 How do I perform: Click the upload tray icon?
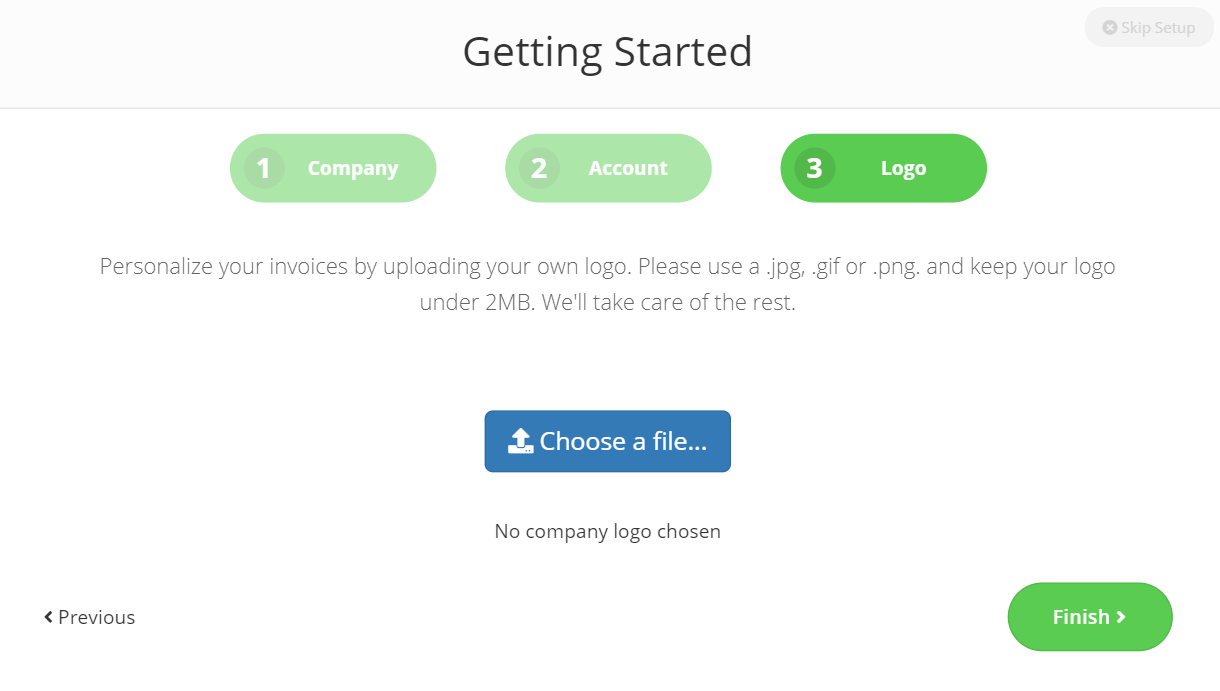[521, 441]
